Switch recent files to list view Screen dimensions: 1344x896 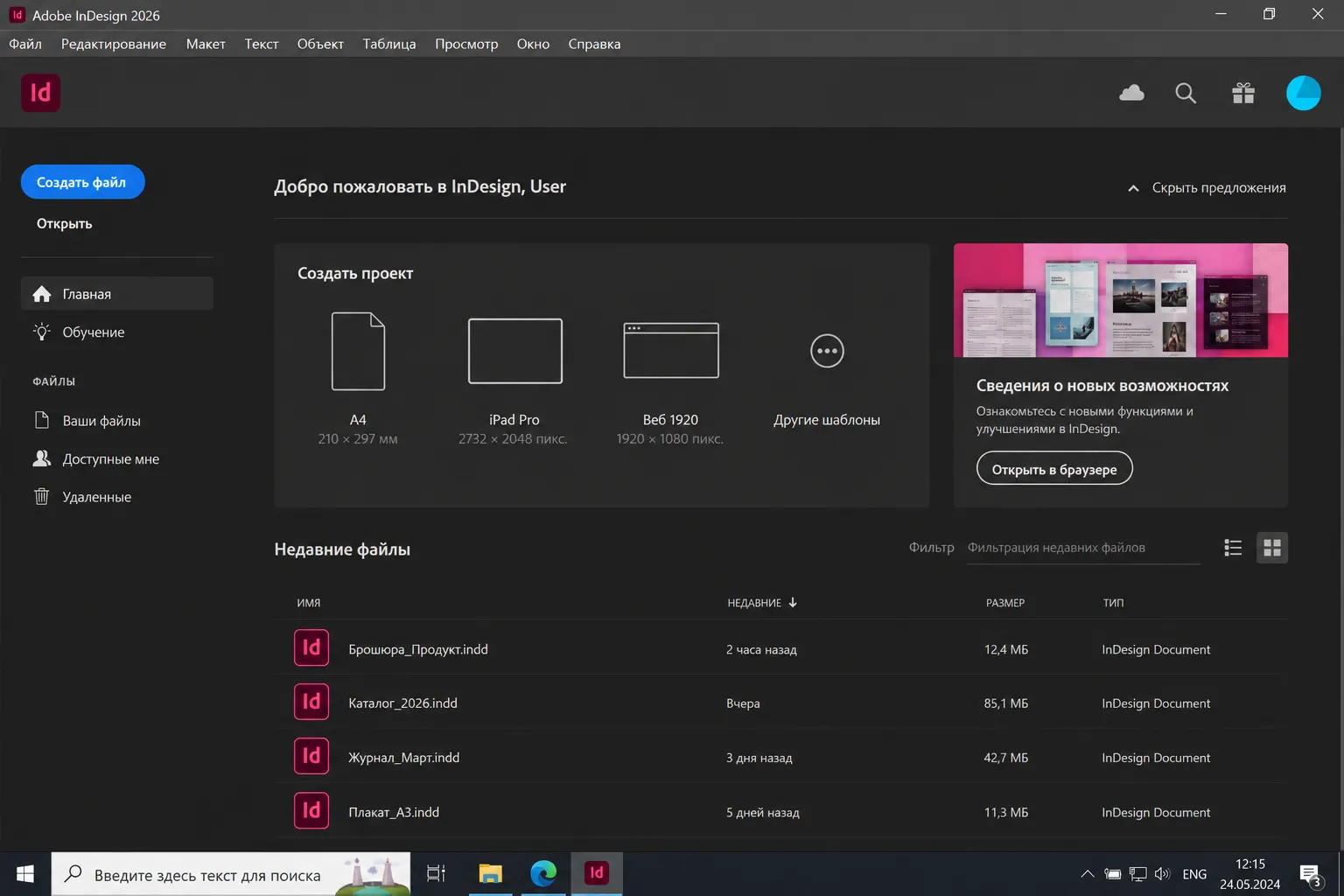(x=1233, y=548)
